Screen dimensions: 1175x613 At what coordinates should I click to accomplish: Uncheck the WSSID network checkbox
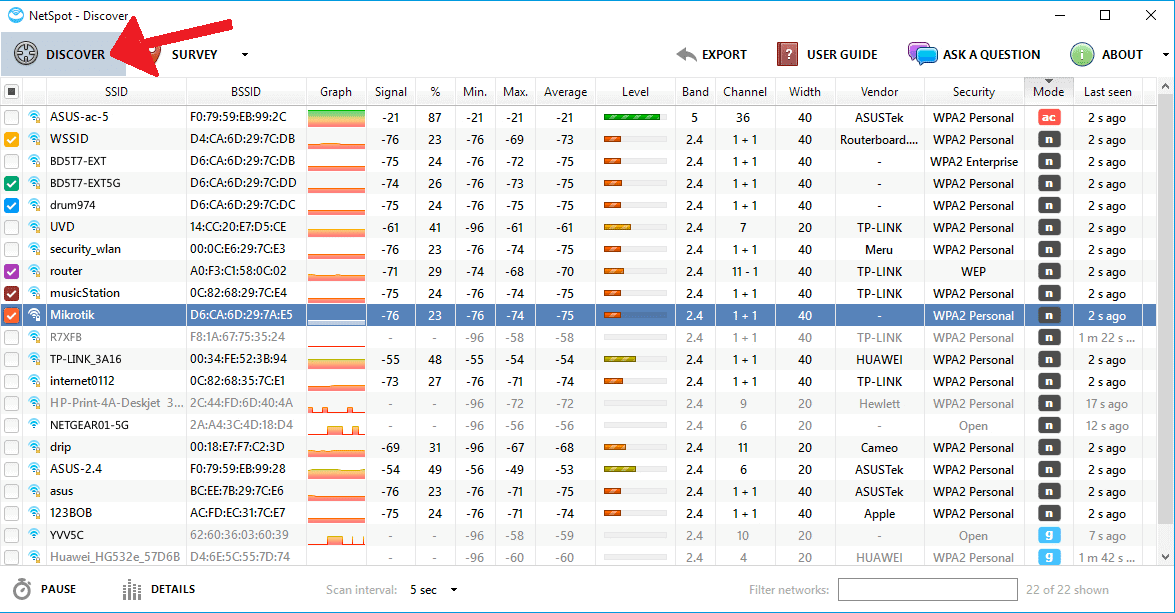[11, 139]
